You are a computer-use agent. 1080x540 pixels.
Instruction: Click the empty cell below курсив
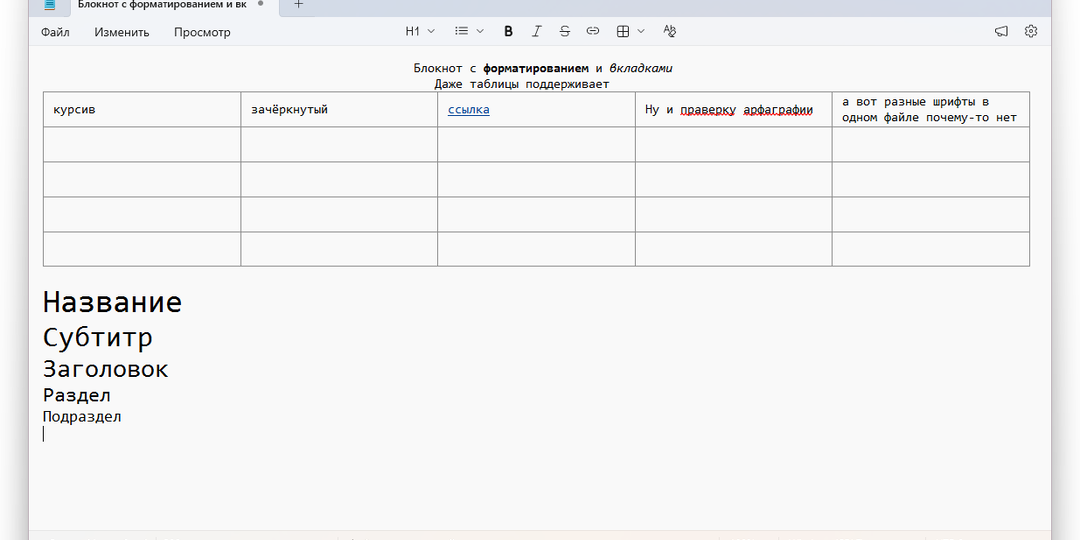coord(142,145)
